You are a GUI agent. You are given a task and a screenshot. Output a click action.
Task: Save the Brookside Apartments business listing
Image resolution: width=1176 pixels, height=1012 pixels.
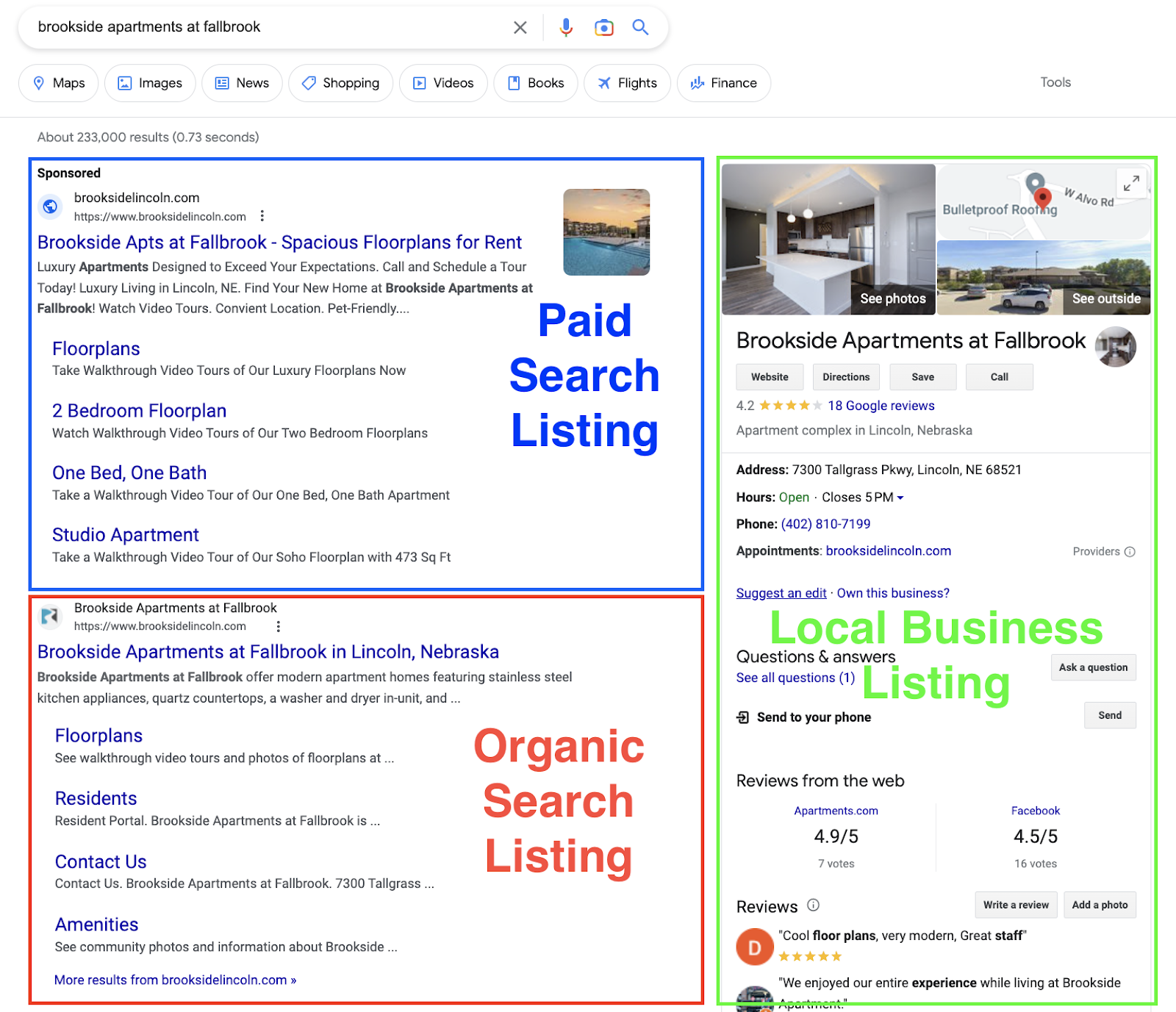923,377
